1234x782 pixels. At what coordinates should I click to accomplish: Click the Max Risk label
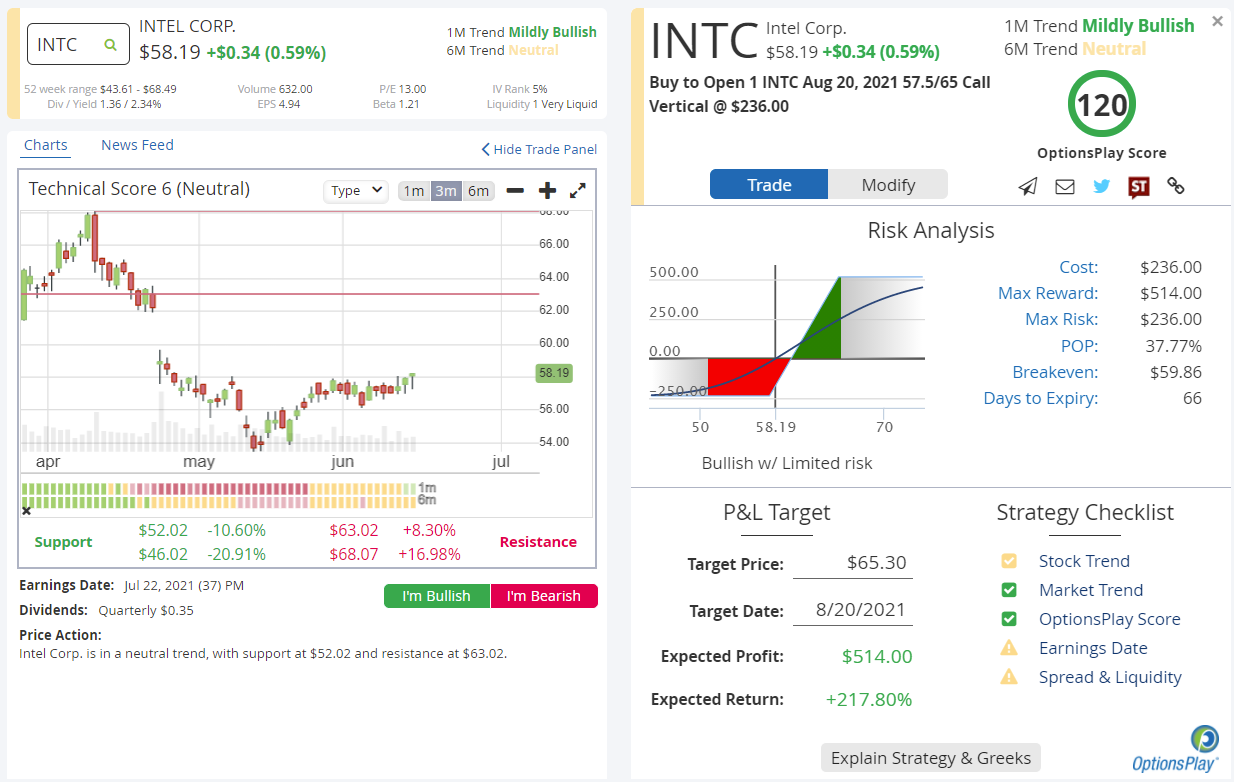tap(1061, 319)
